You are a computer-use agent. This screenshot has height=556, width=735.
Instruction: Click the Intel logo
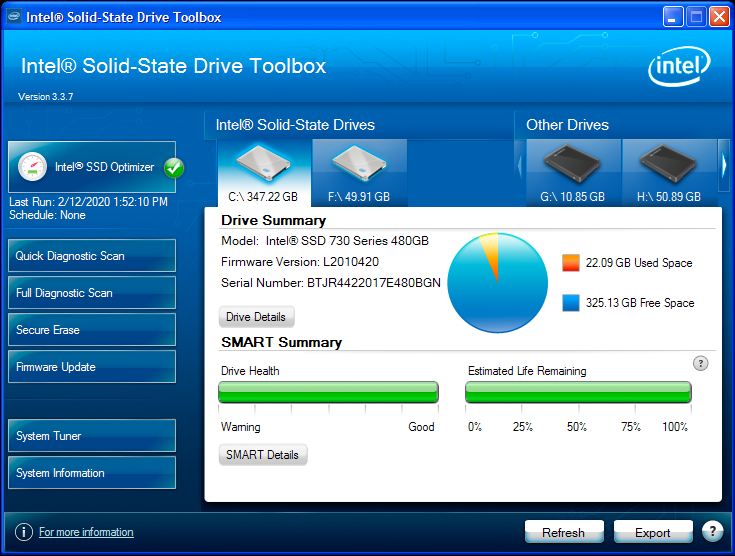pyautogui.click(x=679, y=66)
